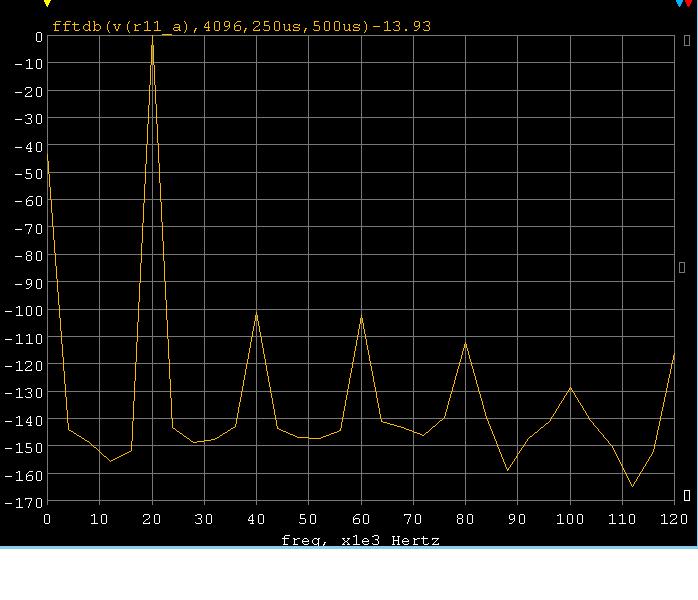
Task: Click the -170 label on the vertical axis
Action: (x=24, y=503)
